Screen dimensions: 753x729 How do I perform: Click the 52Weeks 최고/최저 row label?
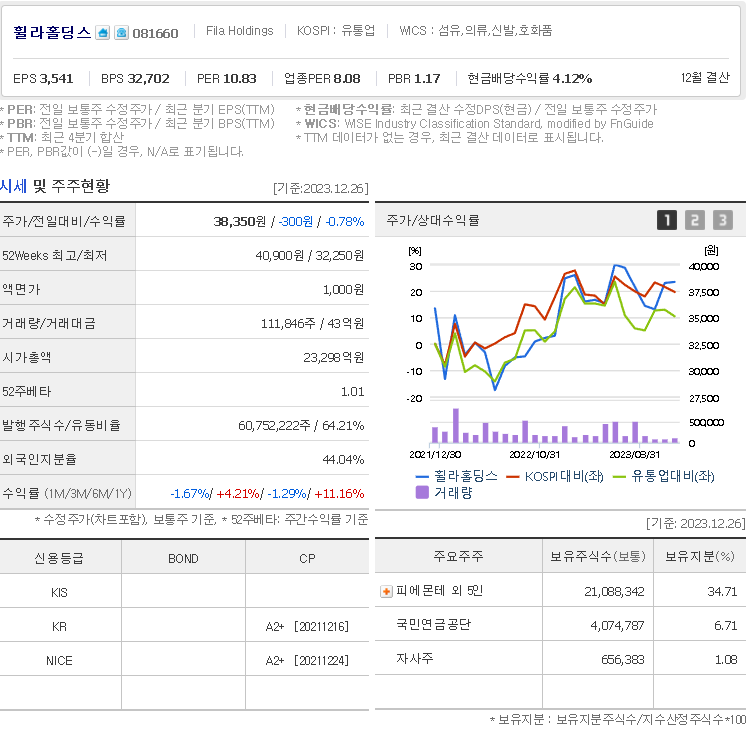[55, 255]
